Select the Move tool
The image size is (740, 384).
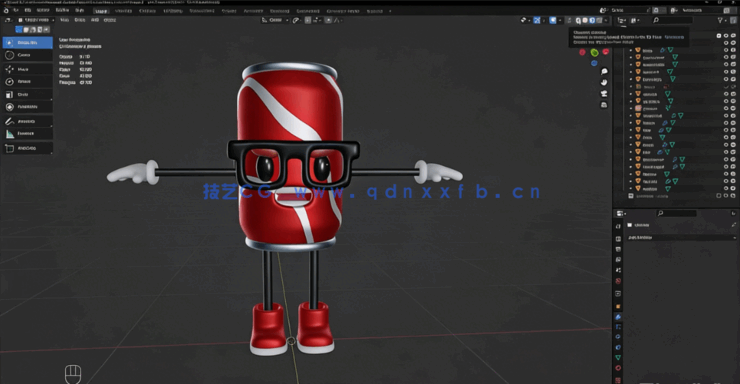(27, 69)
